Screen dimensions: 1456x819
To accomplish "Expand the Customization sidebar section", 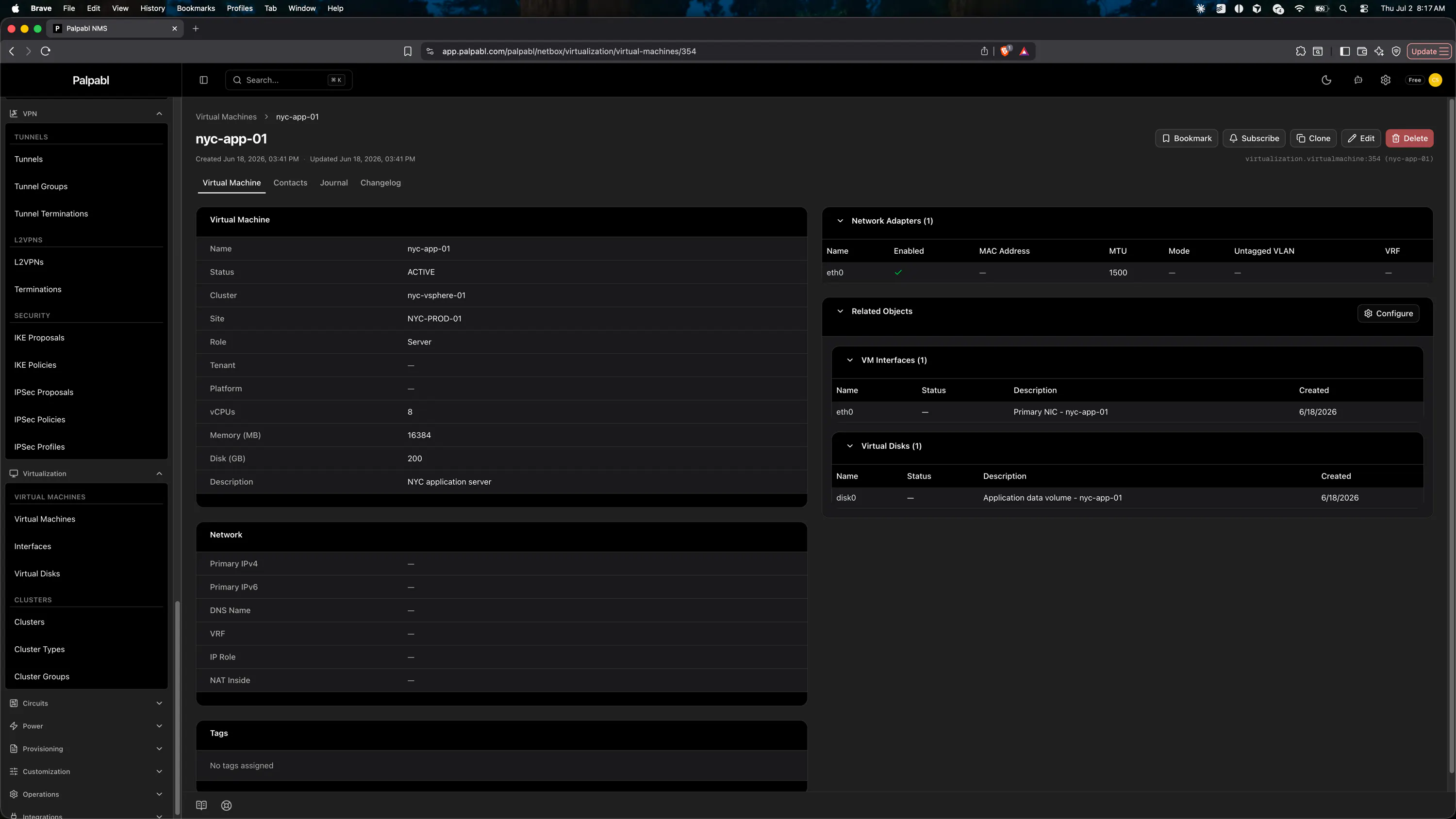I will [x=159, y=771].
